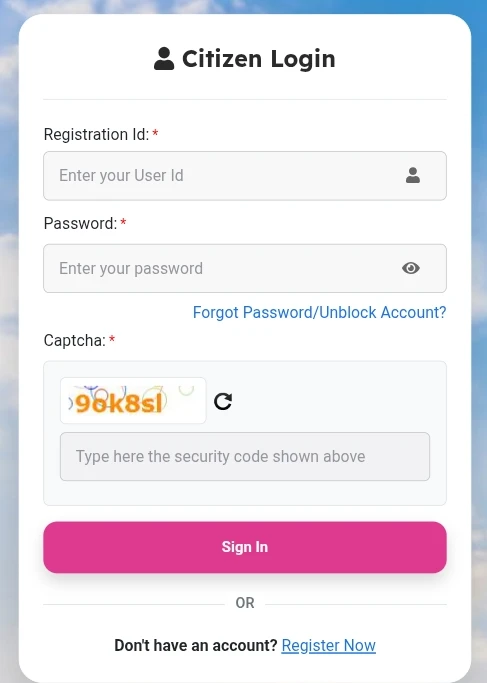The width and height of the screenshot is (487, 683).
Task: Click the pink Sign In button
Action: point(245,547)
